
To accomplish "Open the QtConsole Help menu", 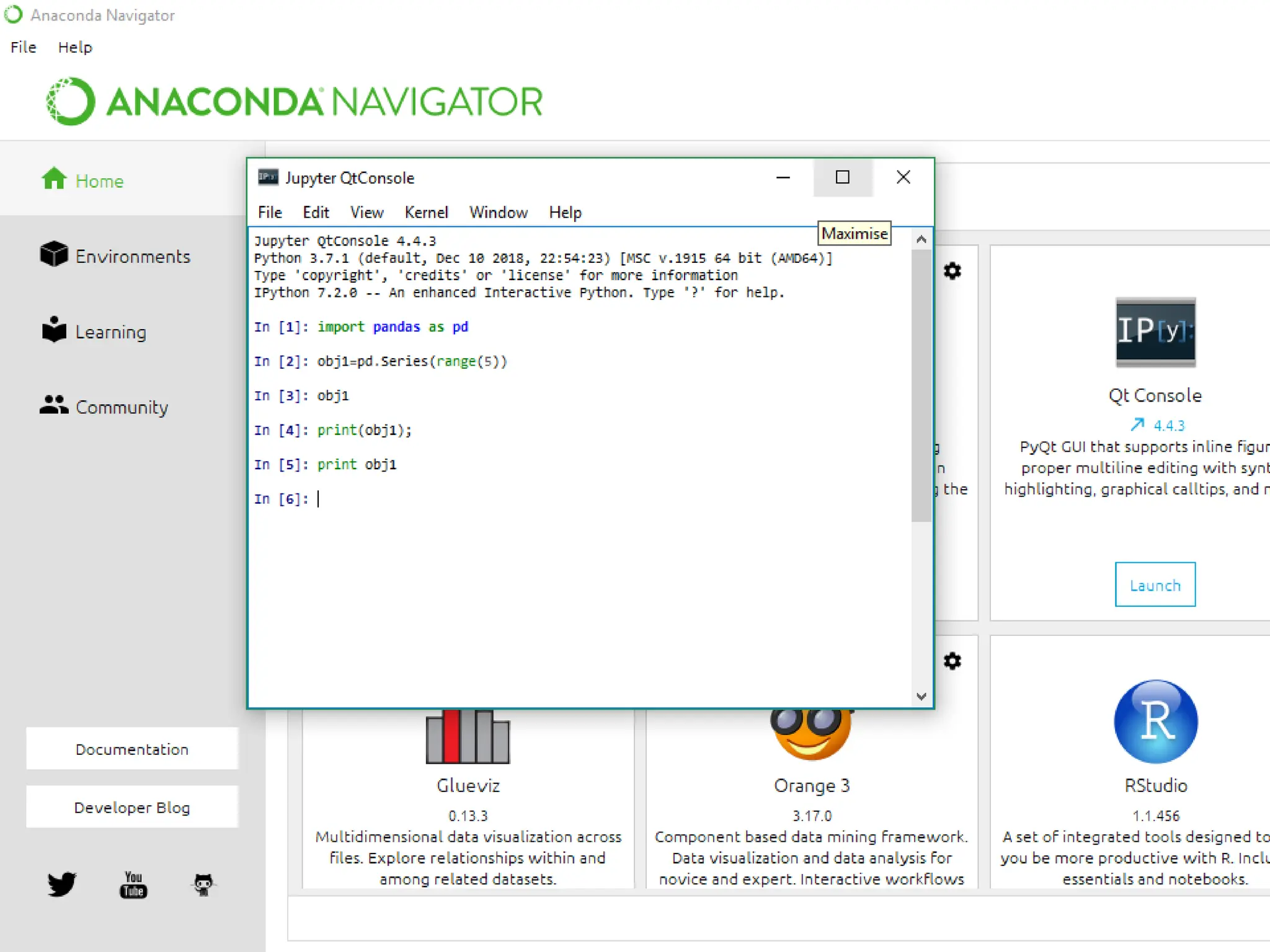I will tap(565, 212).
